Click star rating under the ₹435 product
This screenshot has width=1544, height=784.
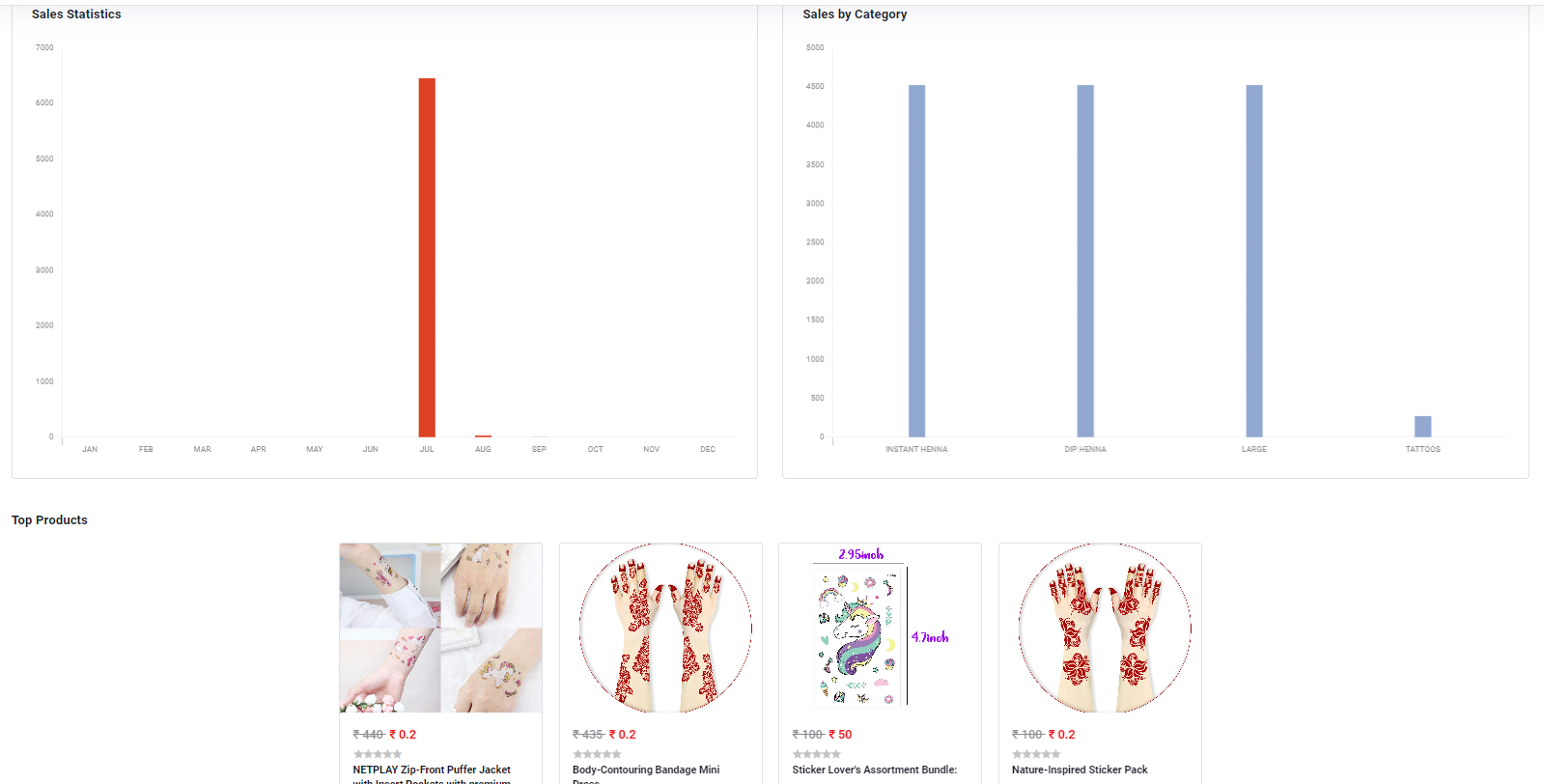tap(597, 754)
